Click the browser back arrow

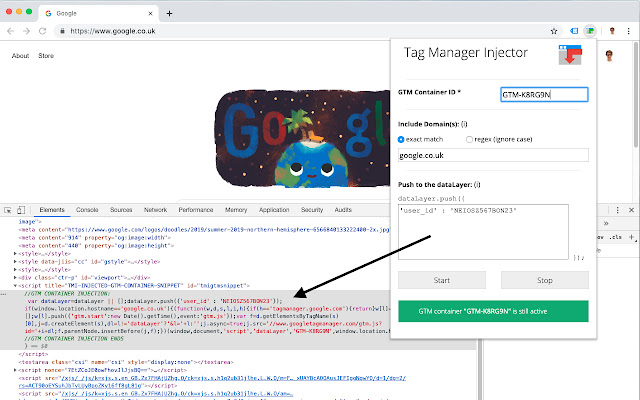[x=12, y=32]
